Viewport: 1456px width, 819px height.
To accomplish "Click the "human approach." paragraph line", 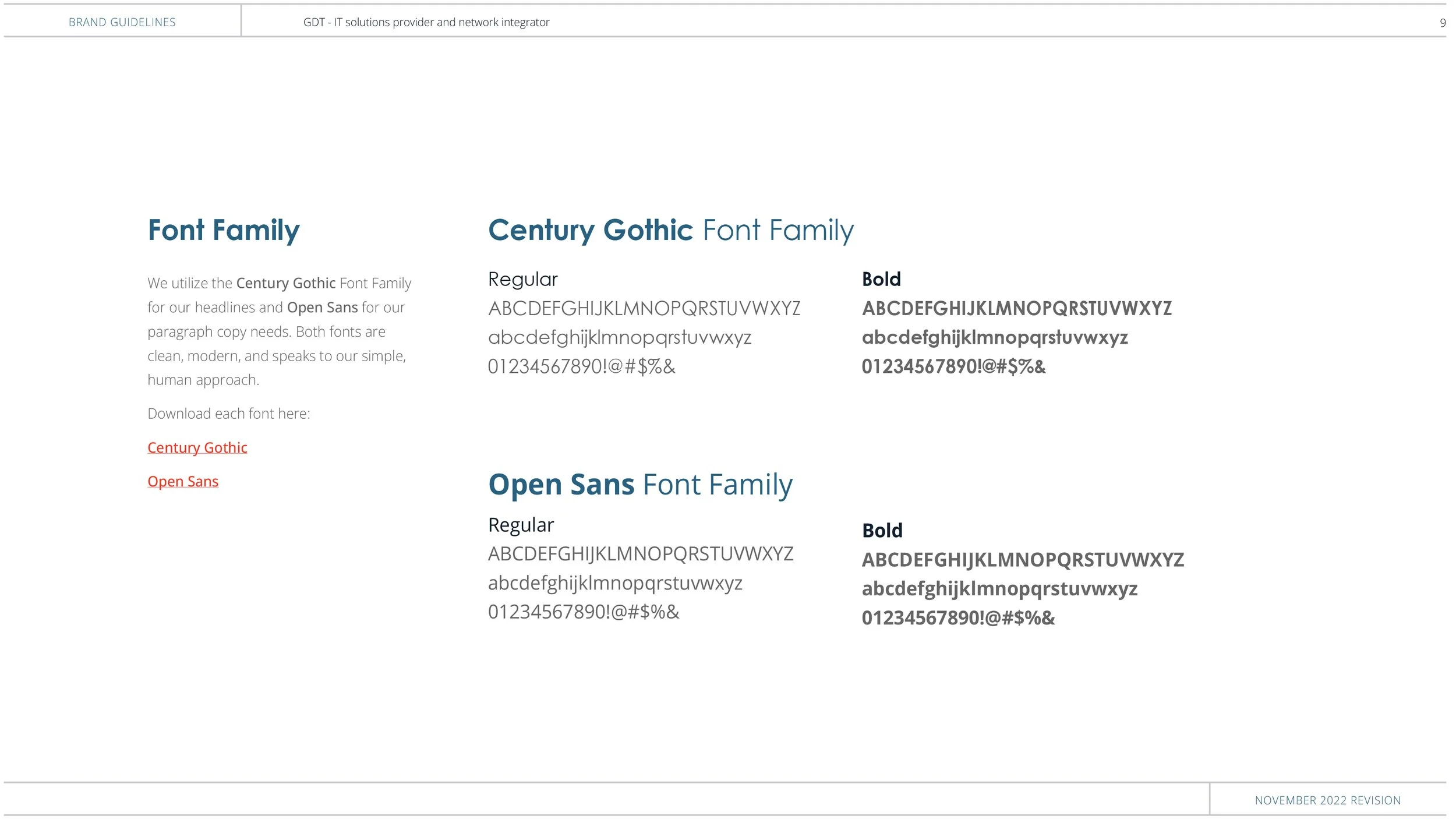I will (203, 380).
